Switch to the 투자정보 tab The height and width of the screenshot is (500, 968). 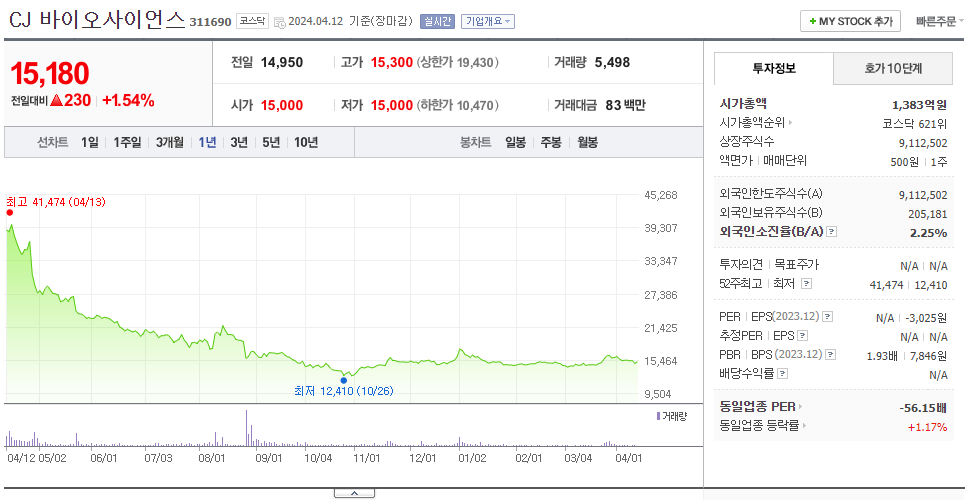pos(774,69)
